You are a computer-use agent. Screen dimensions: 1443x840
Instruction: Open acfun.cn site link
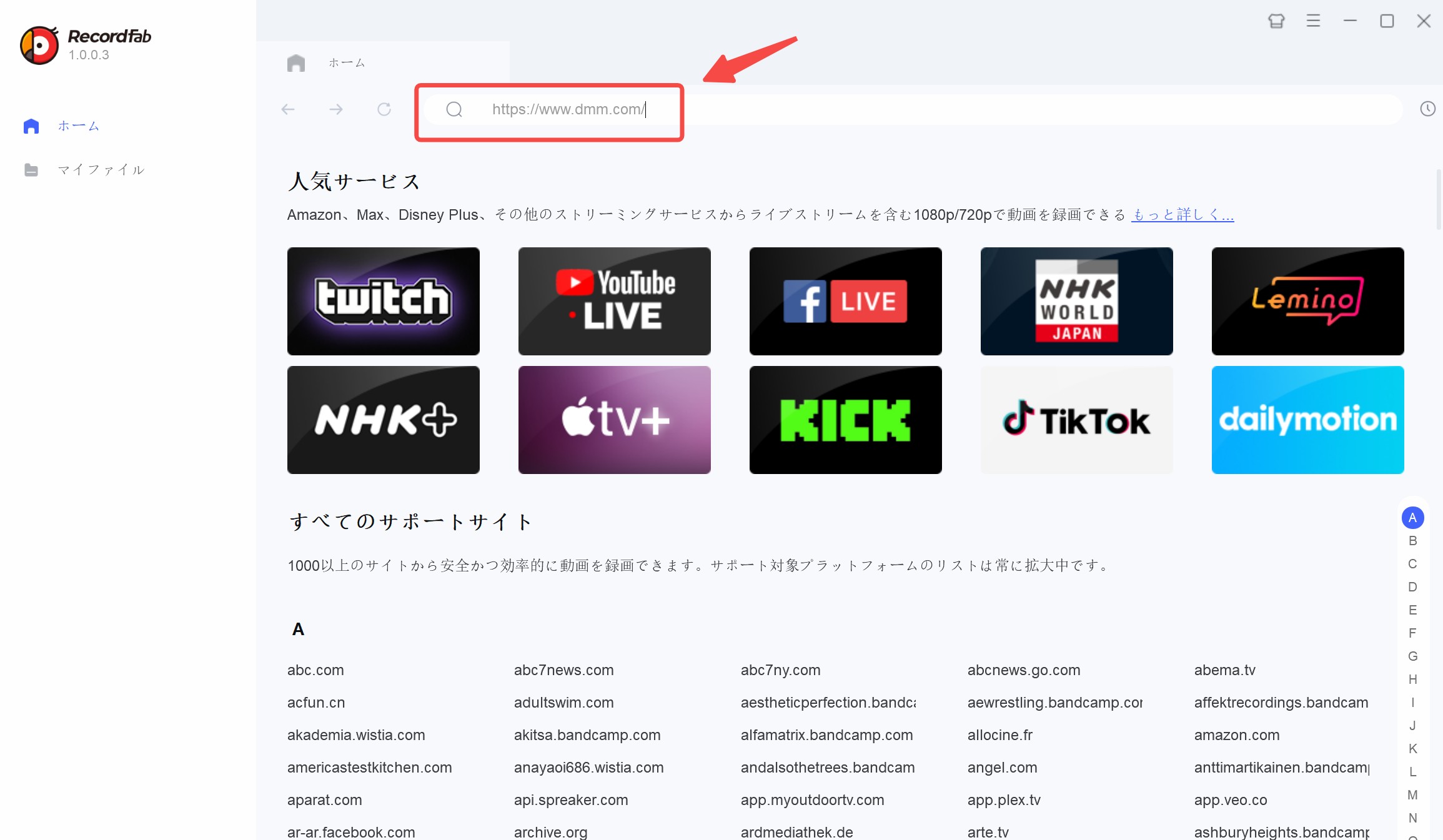pyautogui.click(x=316, y=703)
